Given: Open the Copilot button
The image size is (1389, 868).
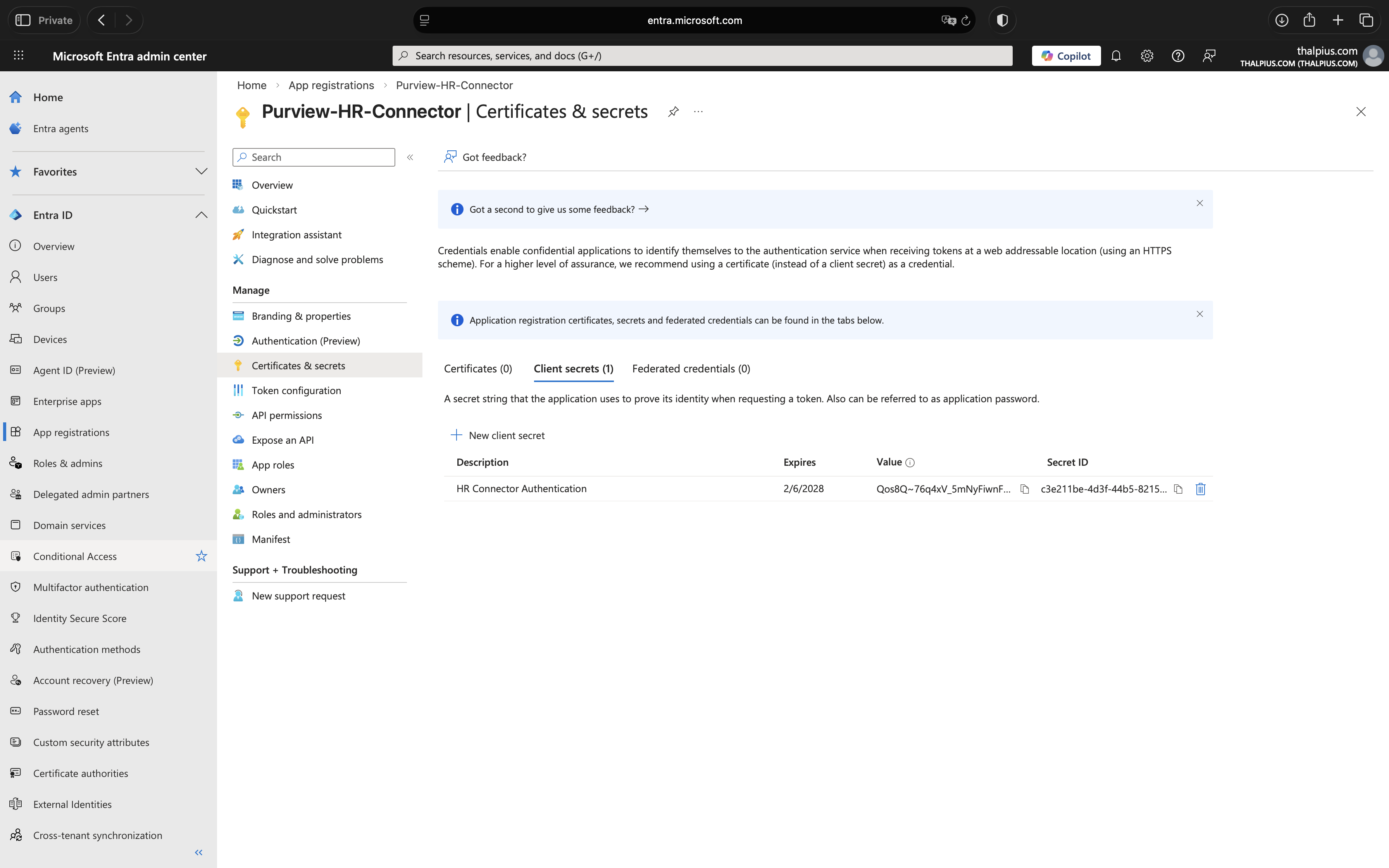Looking at the screenshot, I should [1066, 56].
